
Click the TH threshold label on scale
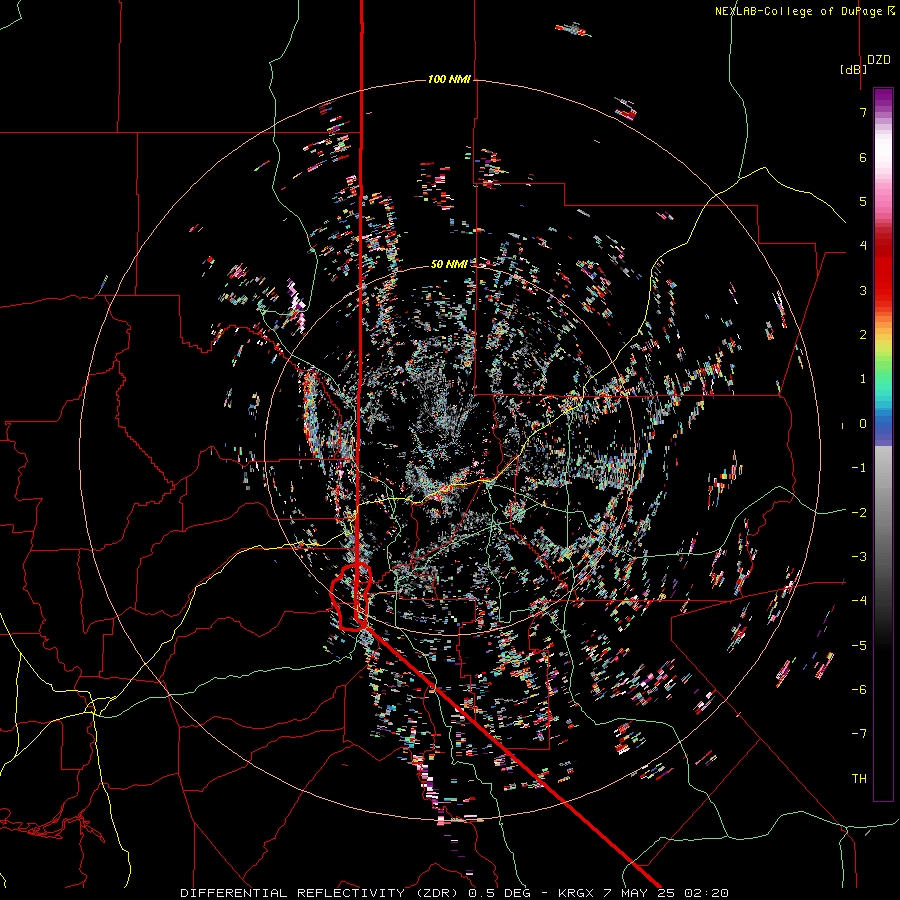(x=859, y=778)
